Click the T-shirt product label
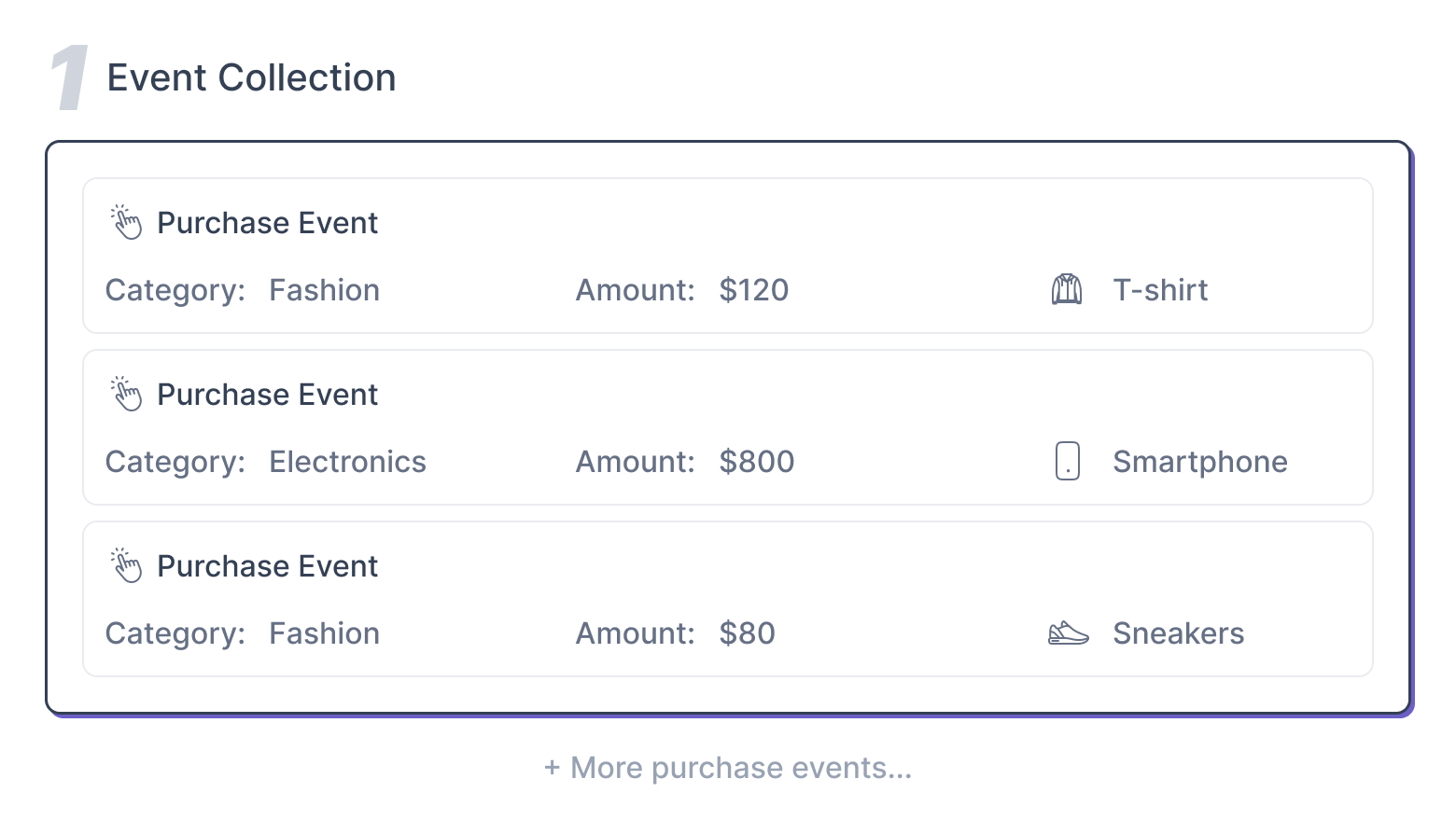Image resolution: width=1456 pixels, height=834 pixels. 1159,290
